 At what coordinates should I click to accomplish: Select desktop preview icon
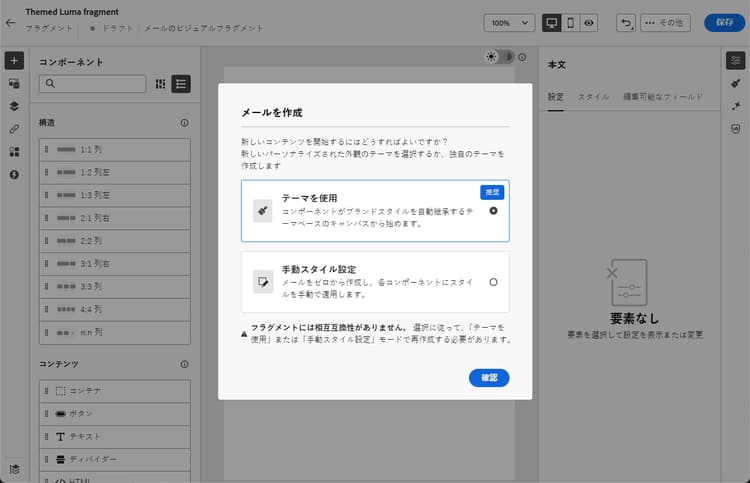coord(551,23)
